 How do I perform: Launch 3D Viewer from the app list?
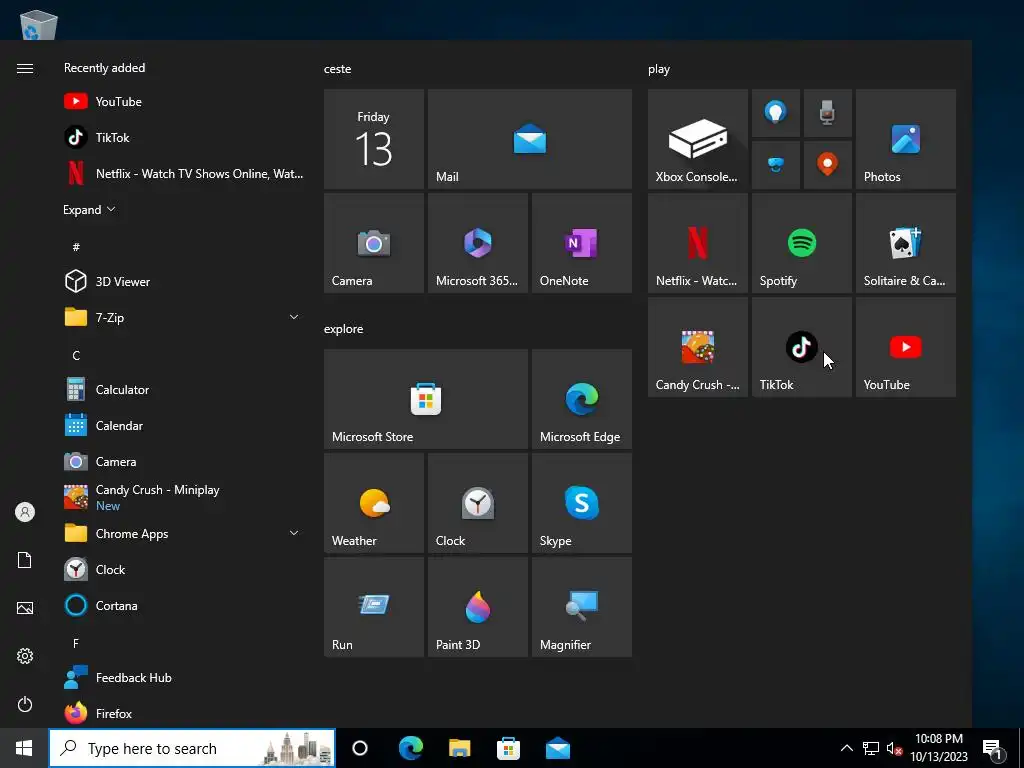pyautogui.click(x=183, y=281)
